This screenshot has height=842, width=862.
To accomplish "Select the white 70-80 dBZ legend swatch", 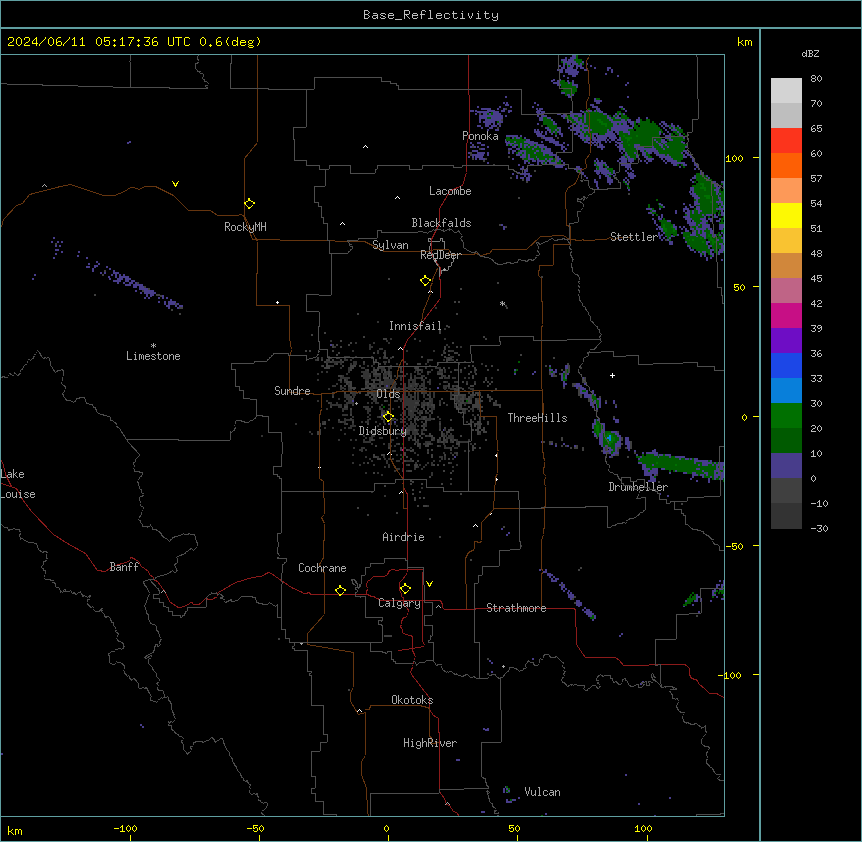I will (786, 90).
